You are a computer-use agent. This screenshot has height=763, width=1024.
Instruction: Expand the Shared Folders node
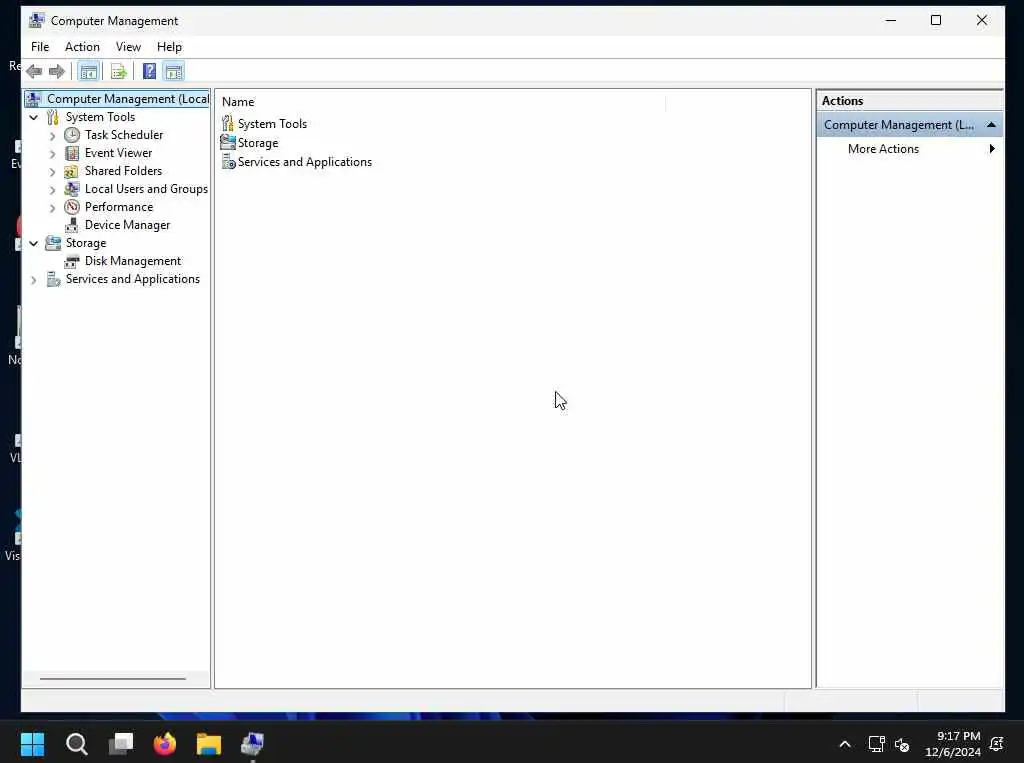click(52, 172)
